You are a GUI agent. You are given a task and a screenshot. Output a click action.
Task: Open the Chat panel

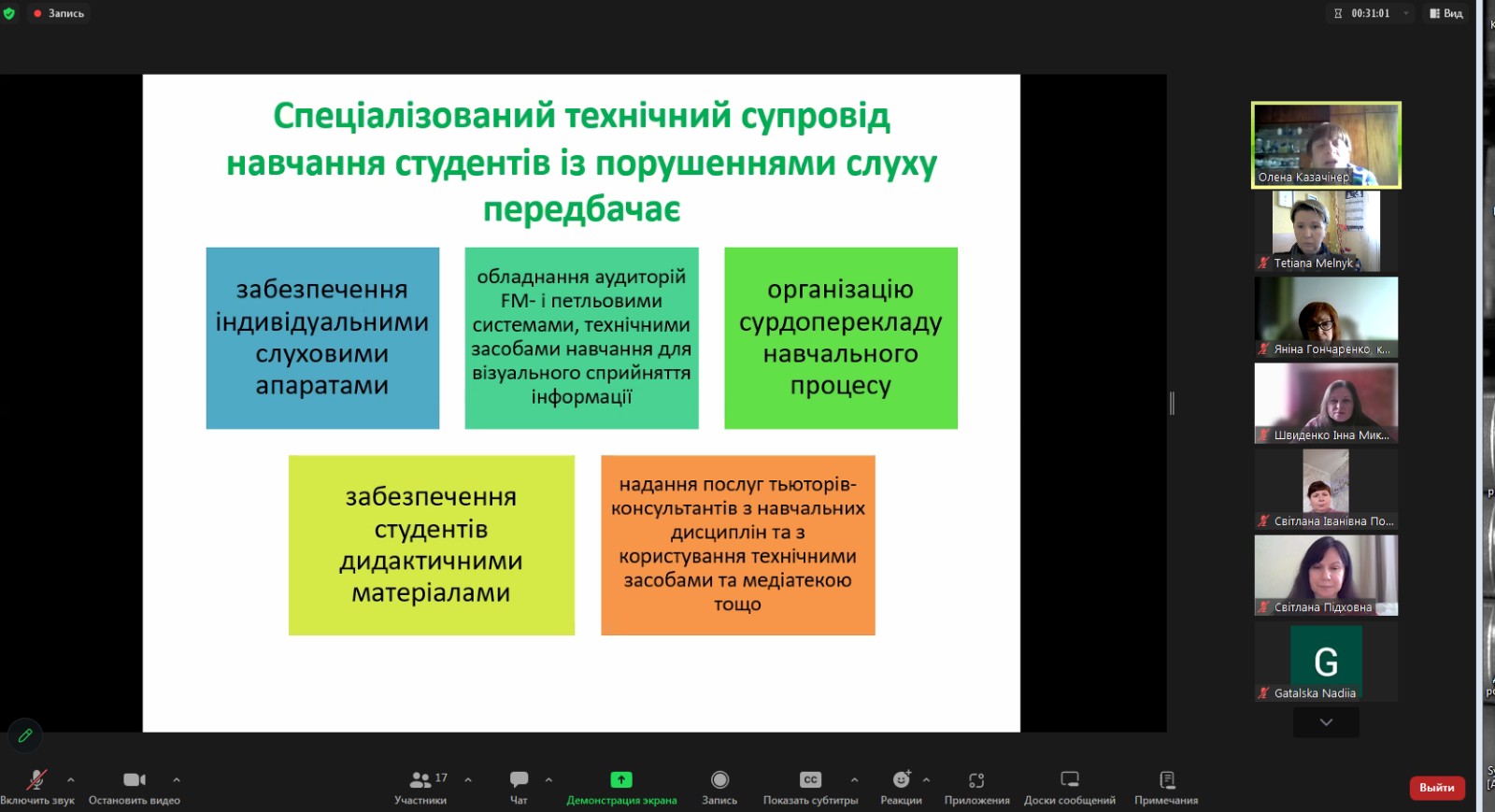(x=519, y=780)
